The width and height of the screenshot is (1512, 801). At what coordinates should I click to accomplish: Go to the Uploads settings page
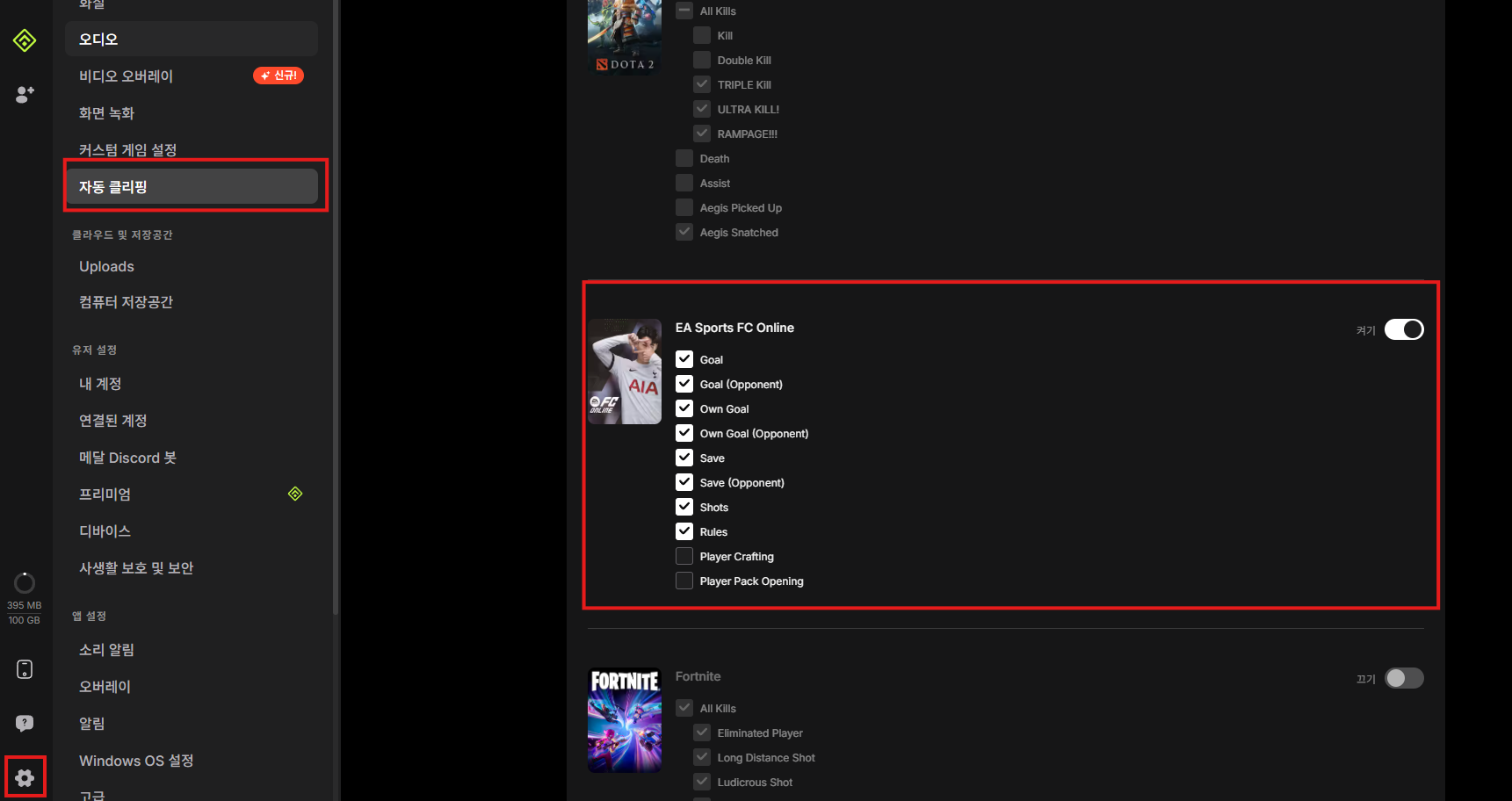pyautogui.click(x=106, y=266)
